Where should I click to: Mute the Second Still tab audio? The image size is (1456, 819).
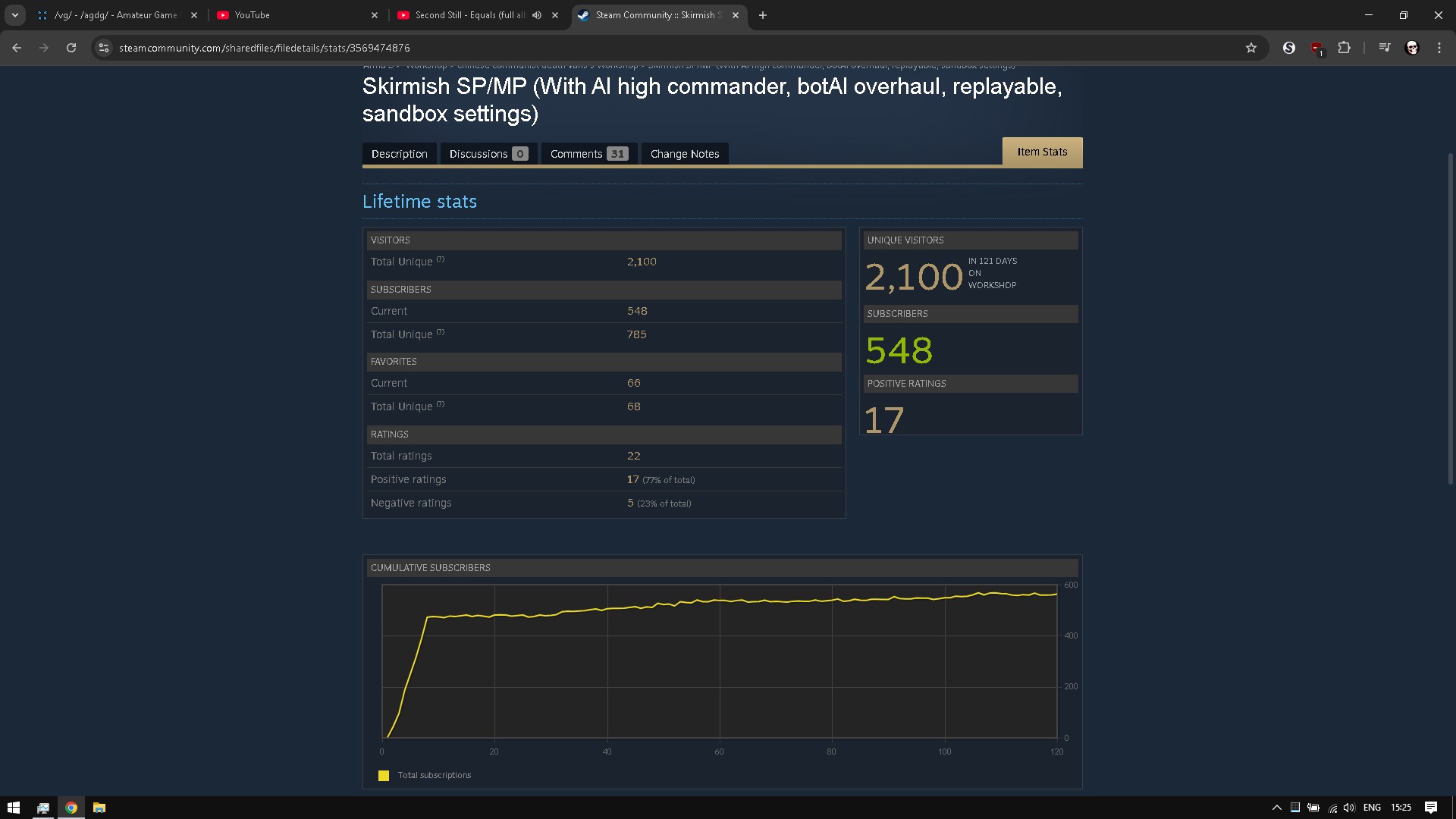coord(537,15)
